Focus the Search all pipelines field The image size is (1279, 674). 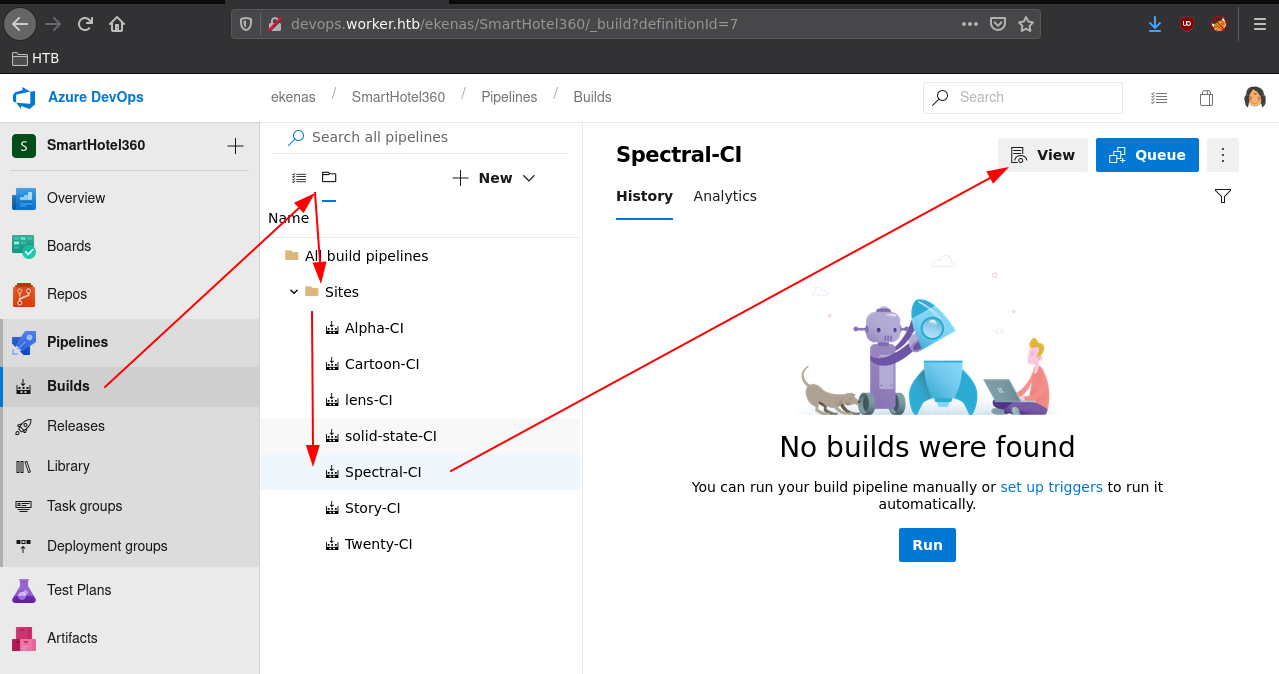click(x=427, y=137)
